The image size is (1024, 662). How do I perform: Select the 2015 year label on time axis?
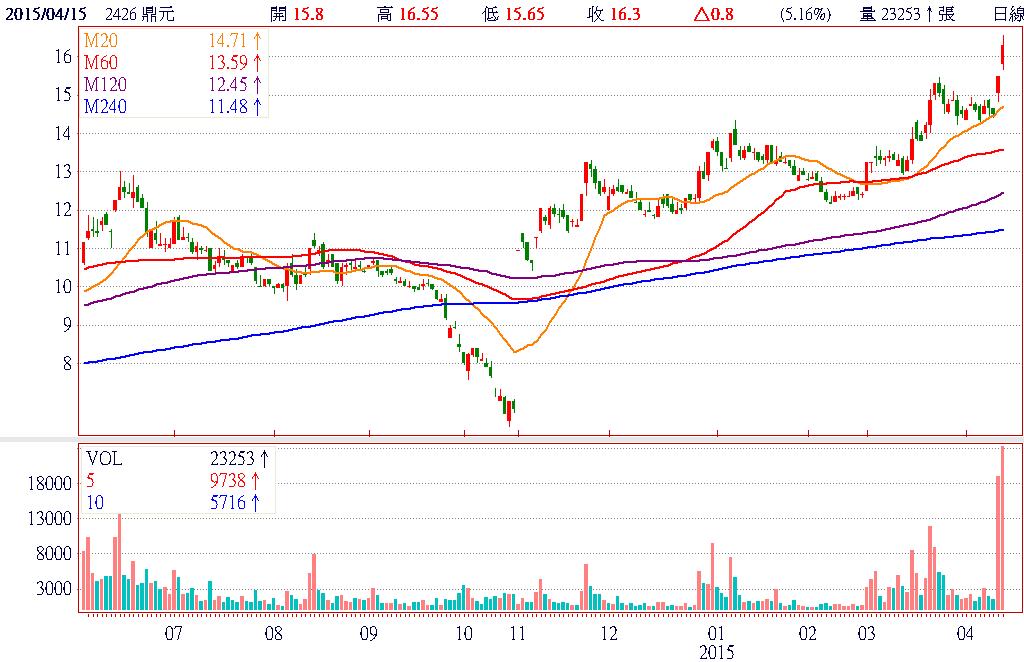(x=716, y=652)
